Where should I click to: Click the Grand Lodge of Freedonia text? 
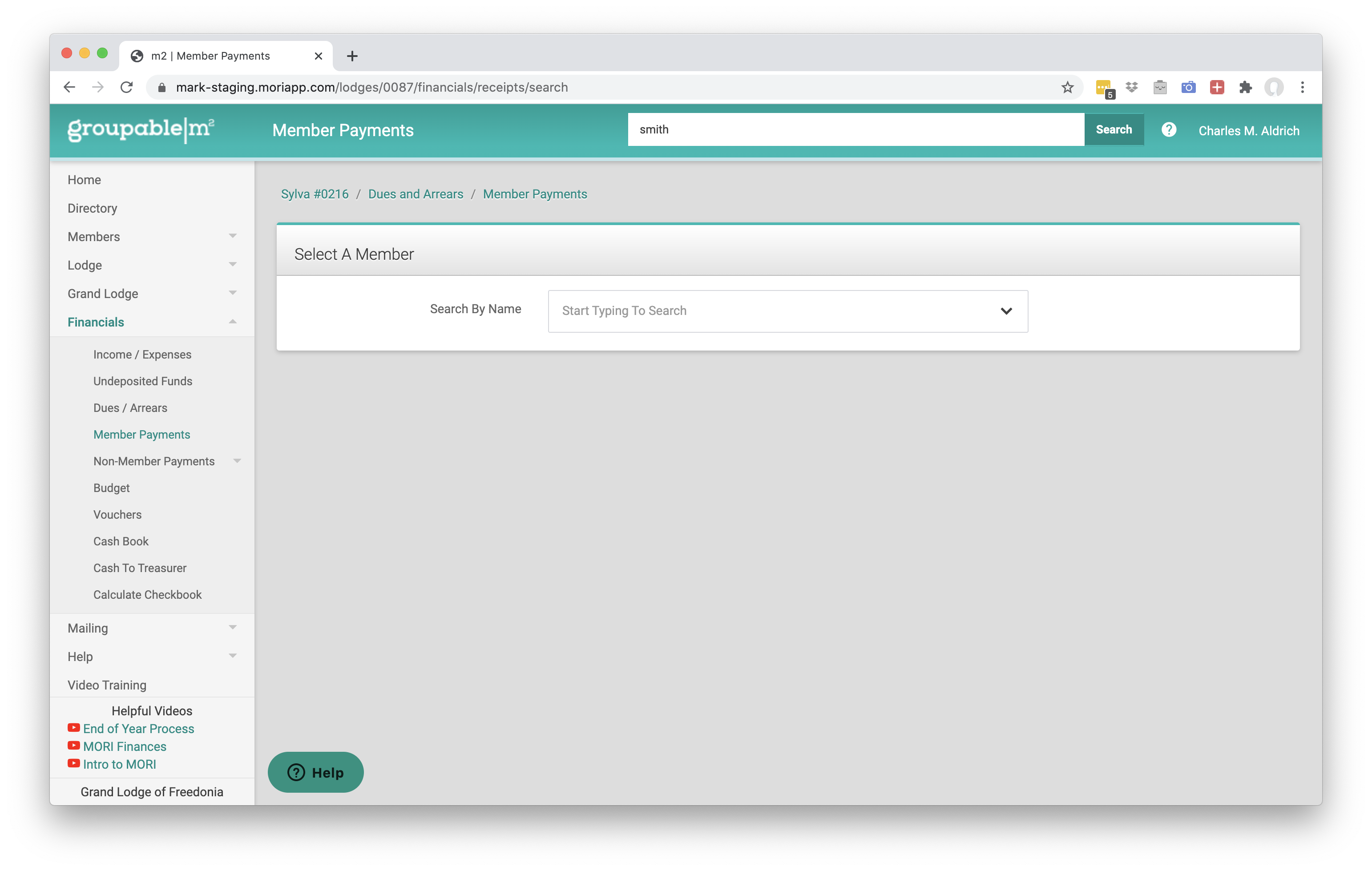tap(152, 792)
